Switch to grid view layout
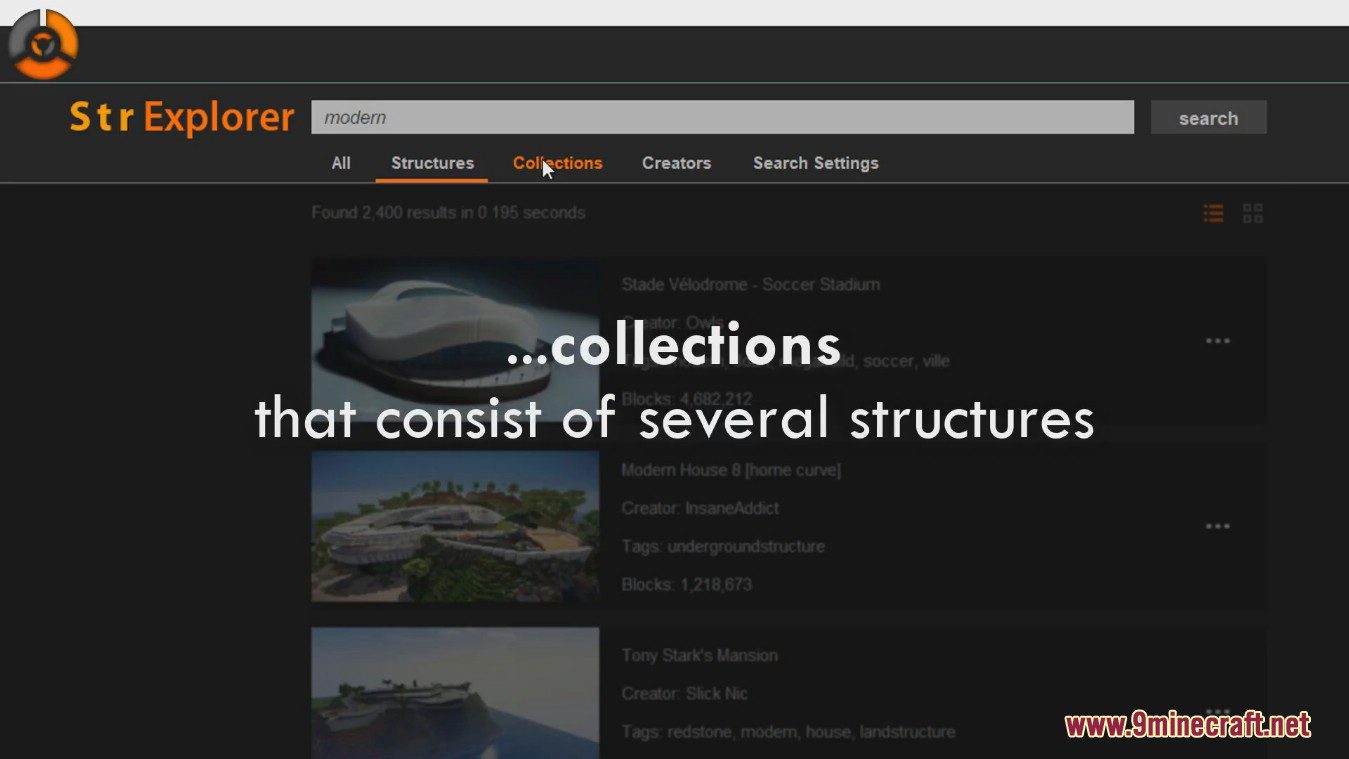 click(x=1252, y=213)
